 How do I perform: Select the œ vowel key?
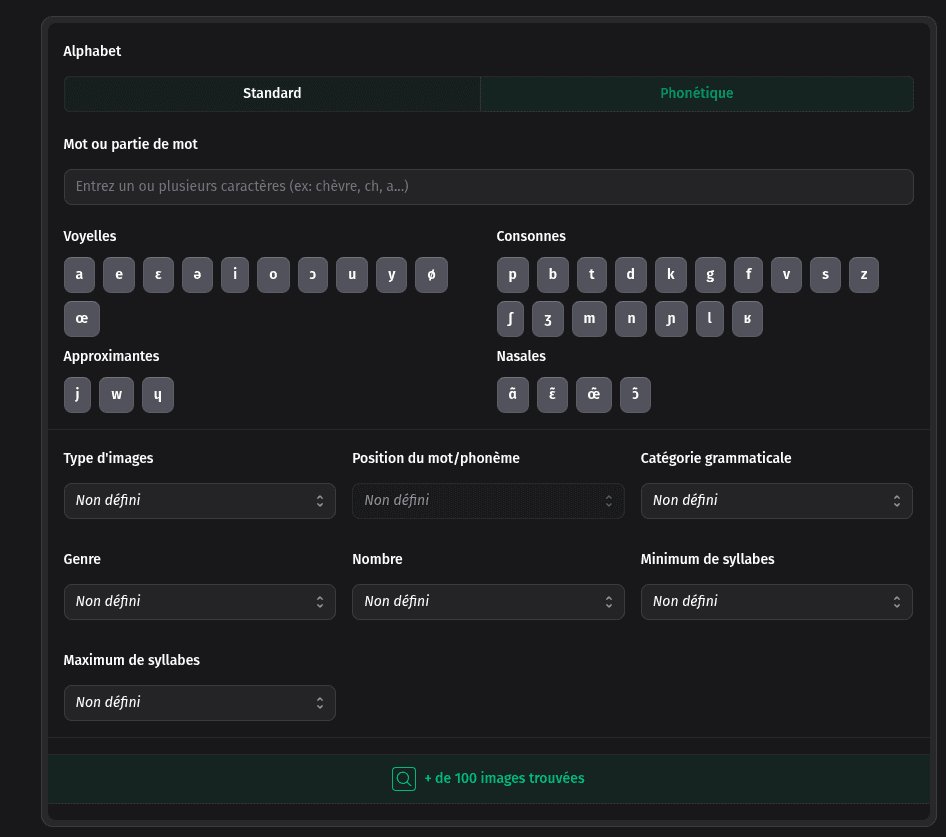(x=81, y=319)
